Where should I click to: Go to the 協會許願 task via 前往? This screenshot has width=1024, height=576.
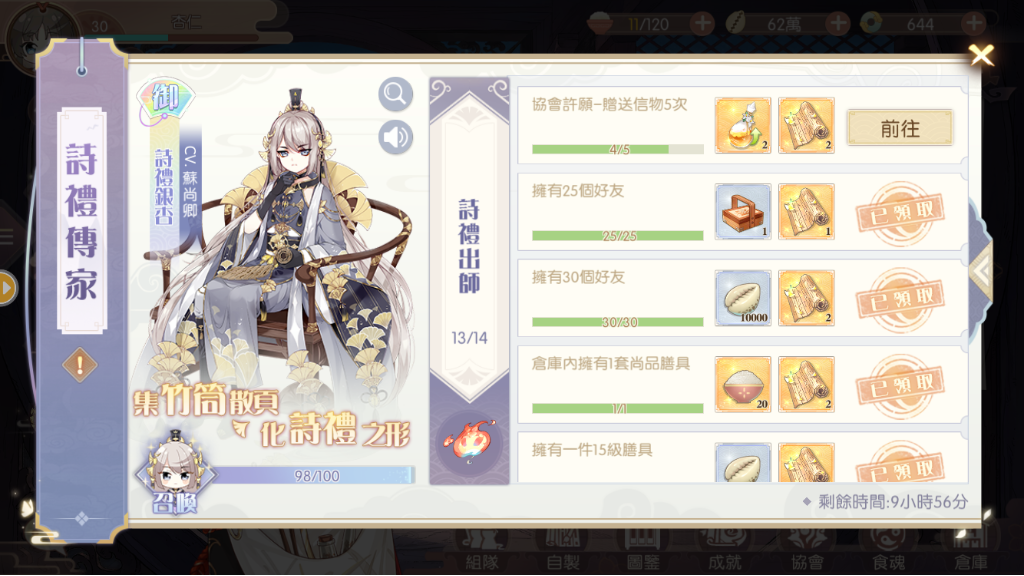click(900, 127)
